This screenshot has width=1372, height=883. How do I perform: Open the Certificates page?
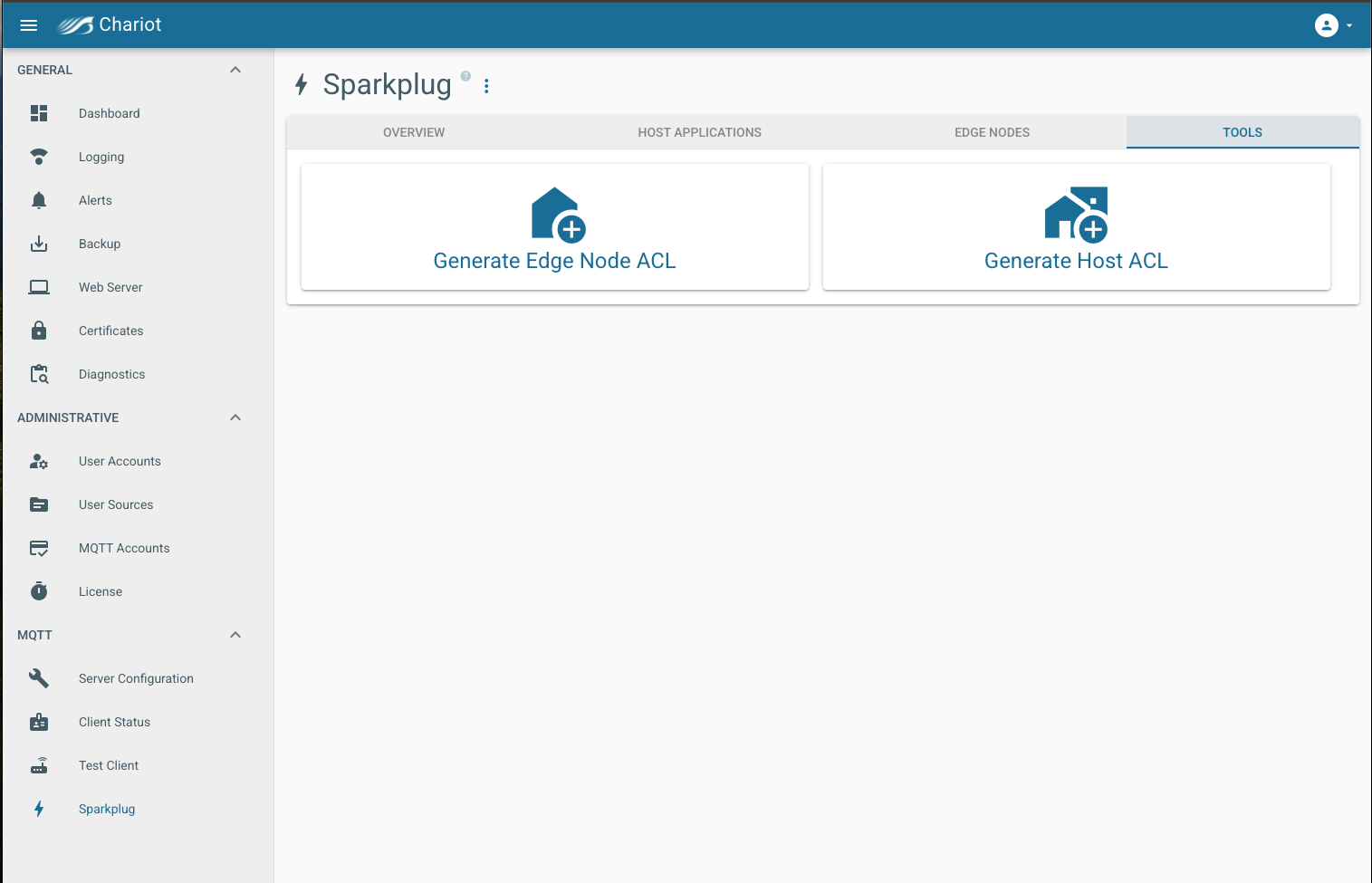coord(111,331)
